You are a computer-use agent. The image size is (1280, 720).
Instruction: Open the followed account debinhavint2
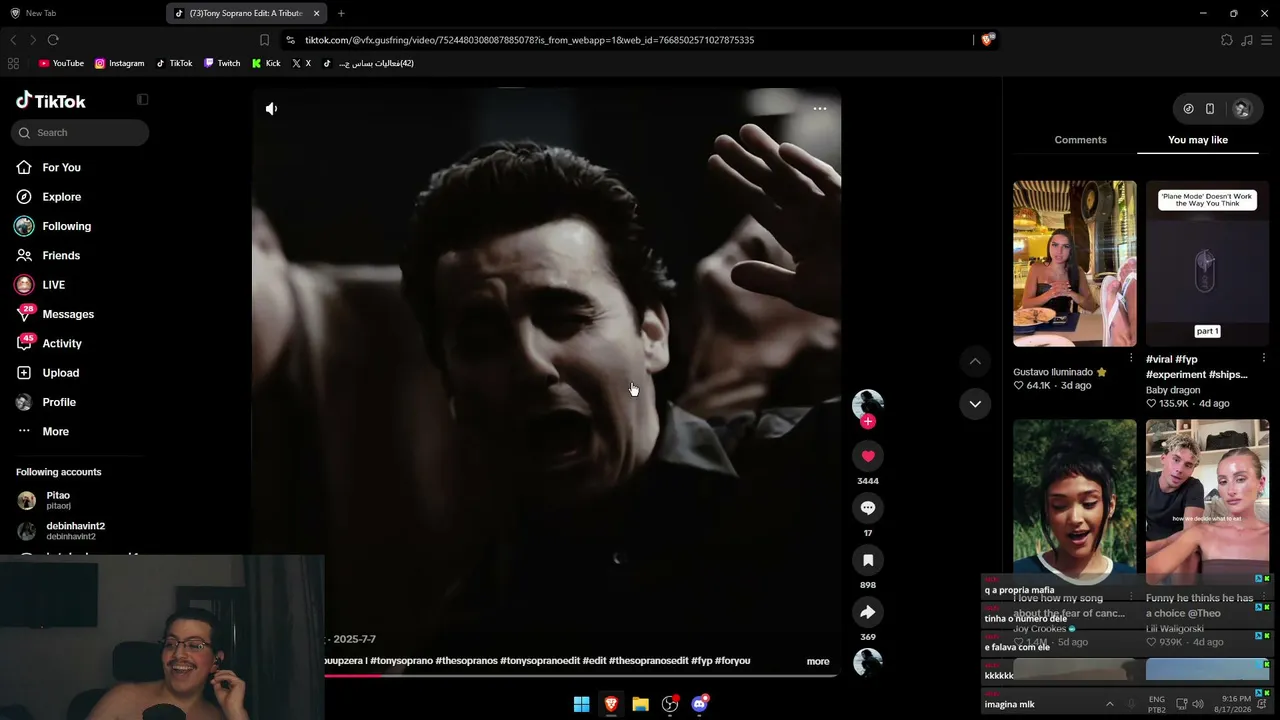coord(76,530)
